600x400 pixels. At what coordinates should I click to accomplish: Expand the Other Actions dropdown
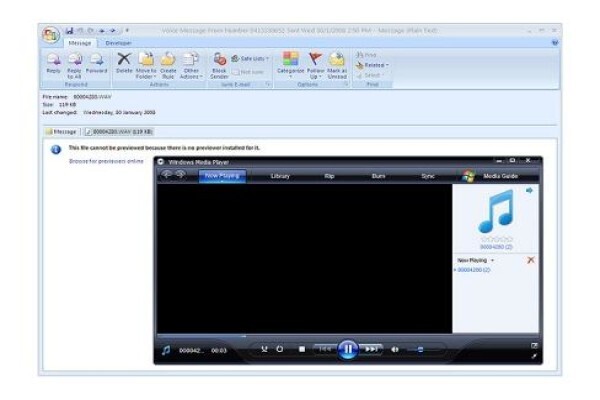(191, 65)
